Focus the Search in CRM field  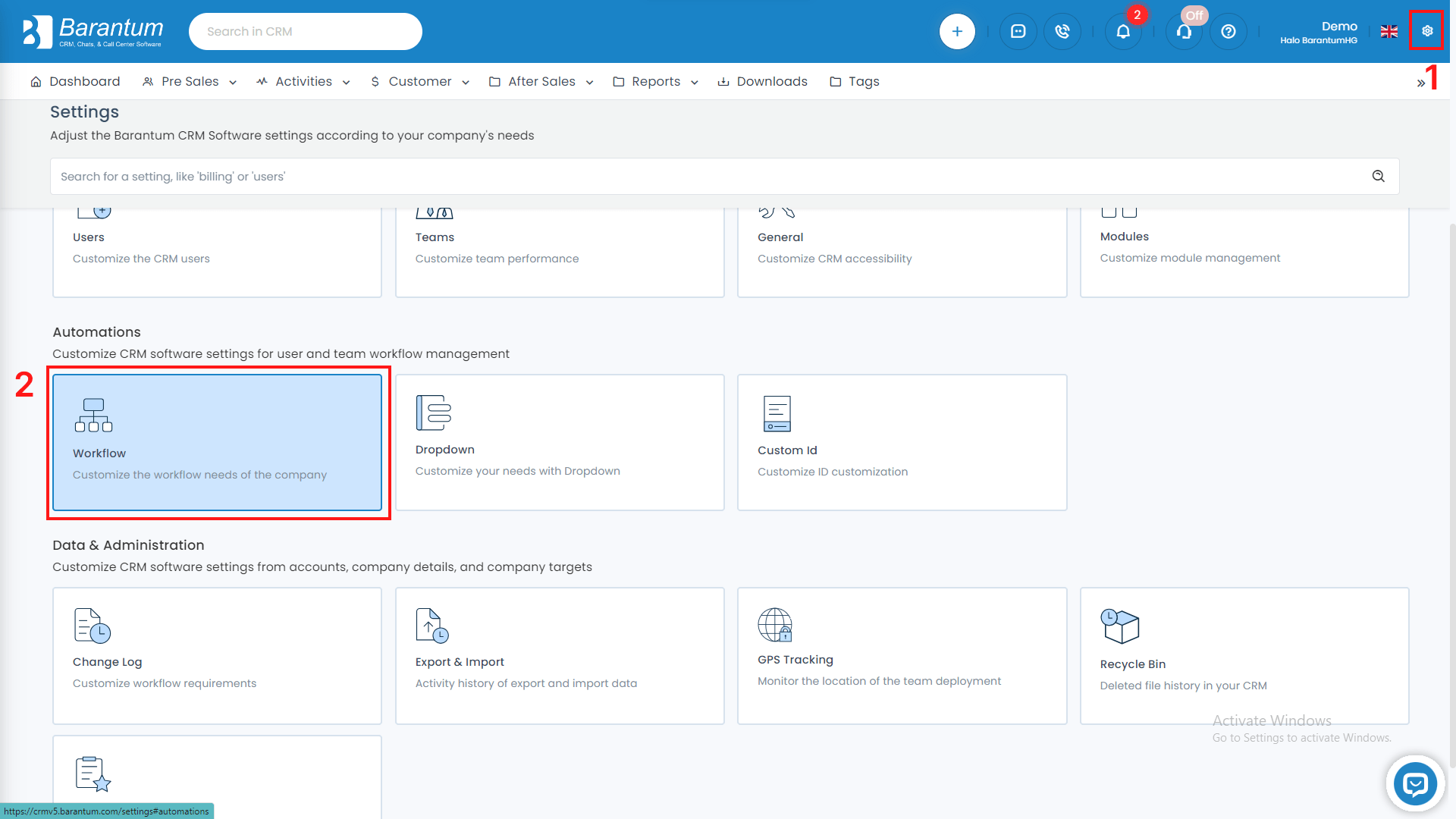[x=305, y=31]
